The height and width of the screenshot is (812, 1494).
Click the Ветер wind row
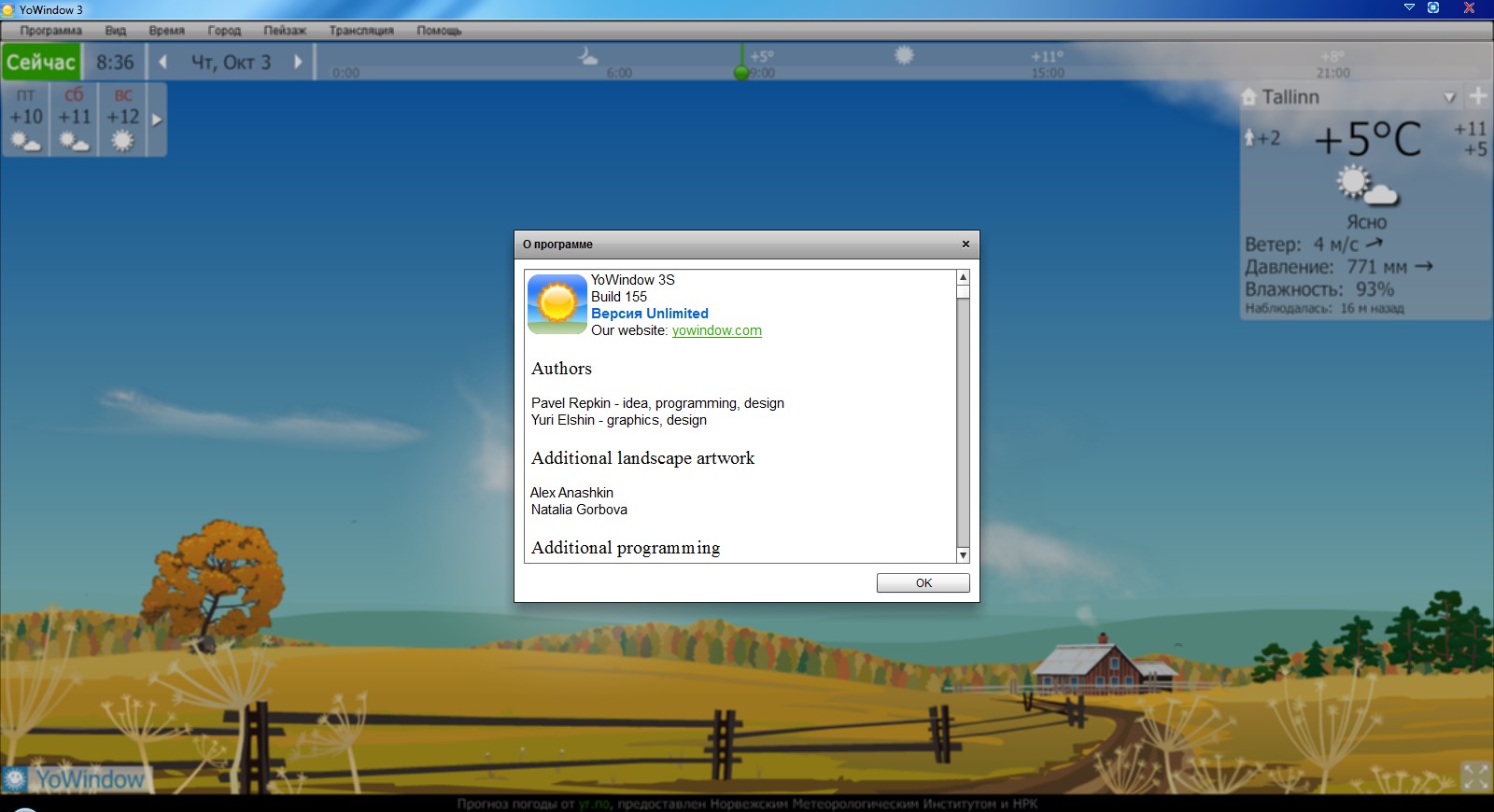click(x=1314, y=245)
